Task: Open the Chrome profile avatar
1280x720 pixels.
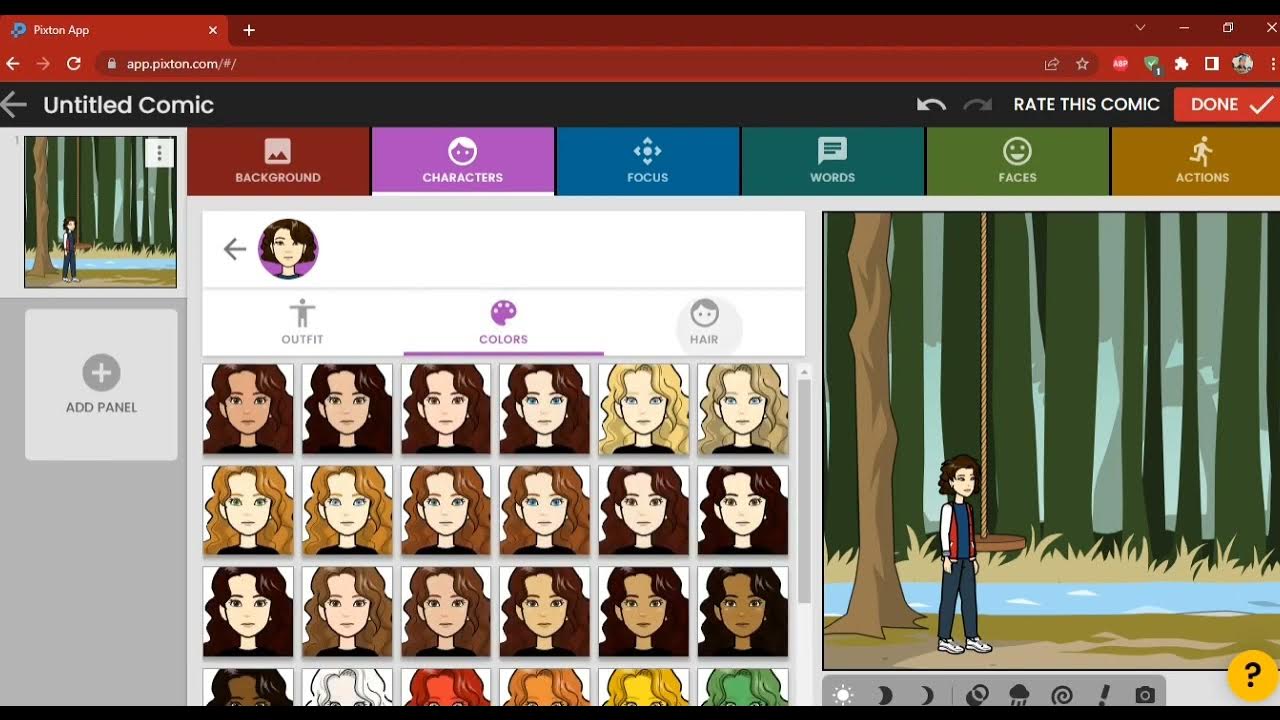Action: coord(1243,64)
